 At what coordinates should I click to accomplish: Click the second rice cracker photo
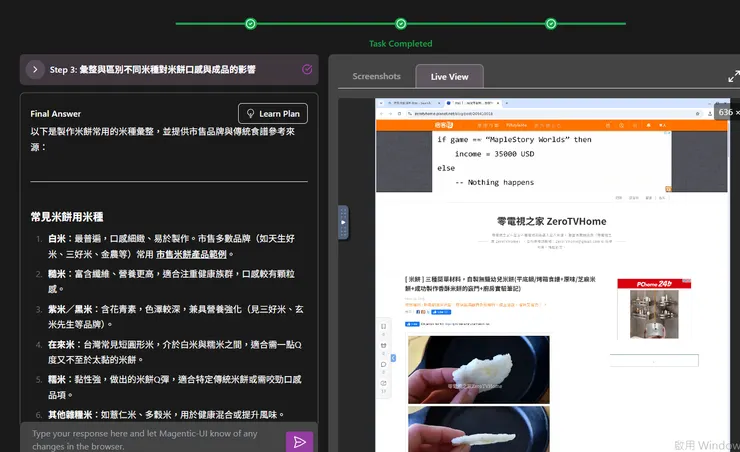point(479,428)
